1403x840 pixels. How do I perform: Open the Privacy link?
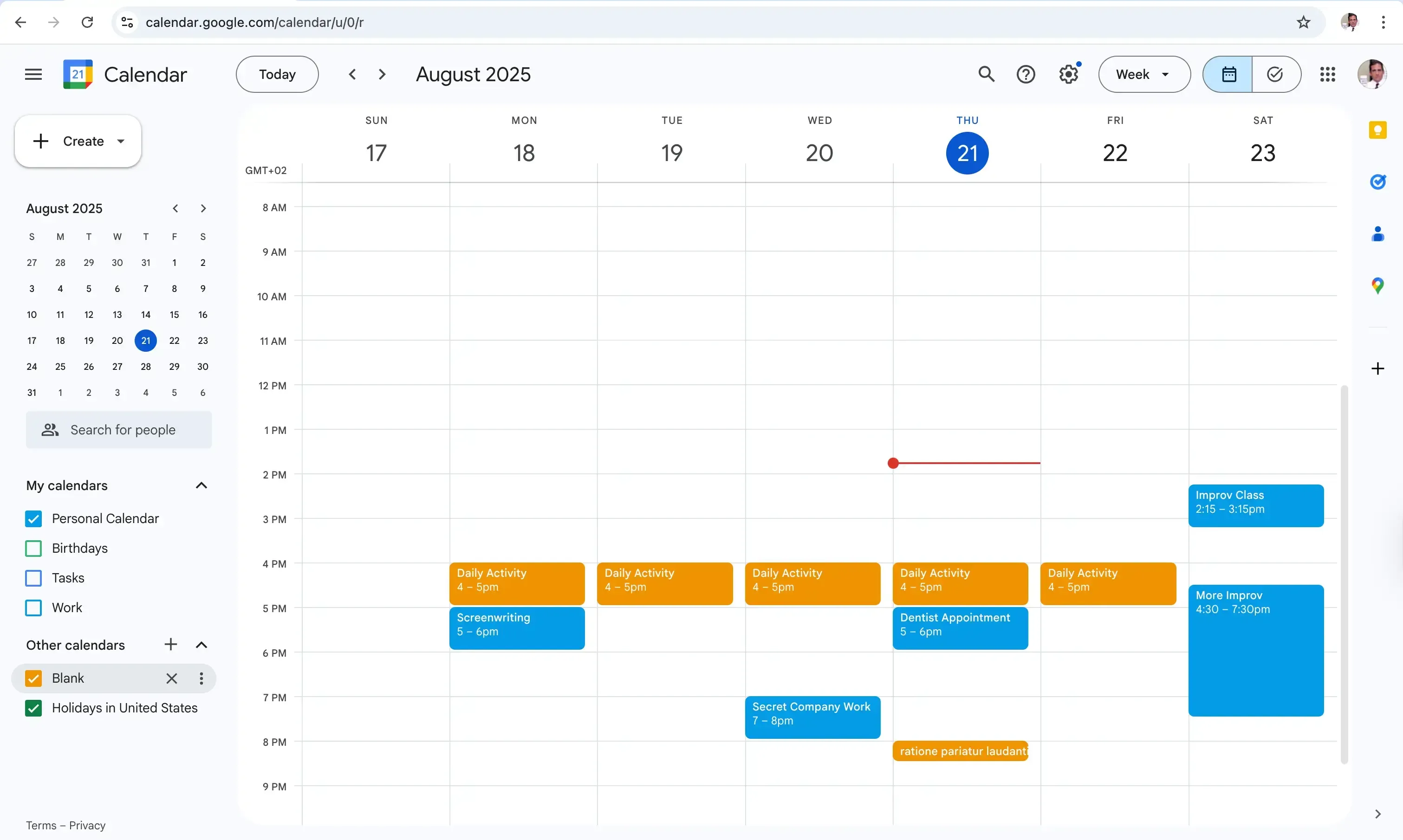(x=87, y=825)
